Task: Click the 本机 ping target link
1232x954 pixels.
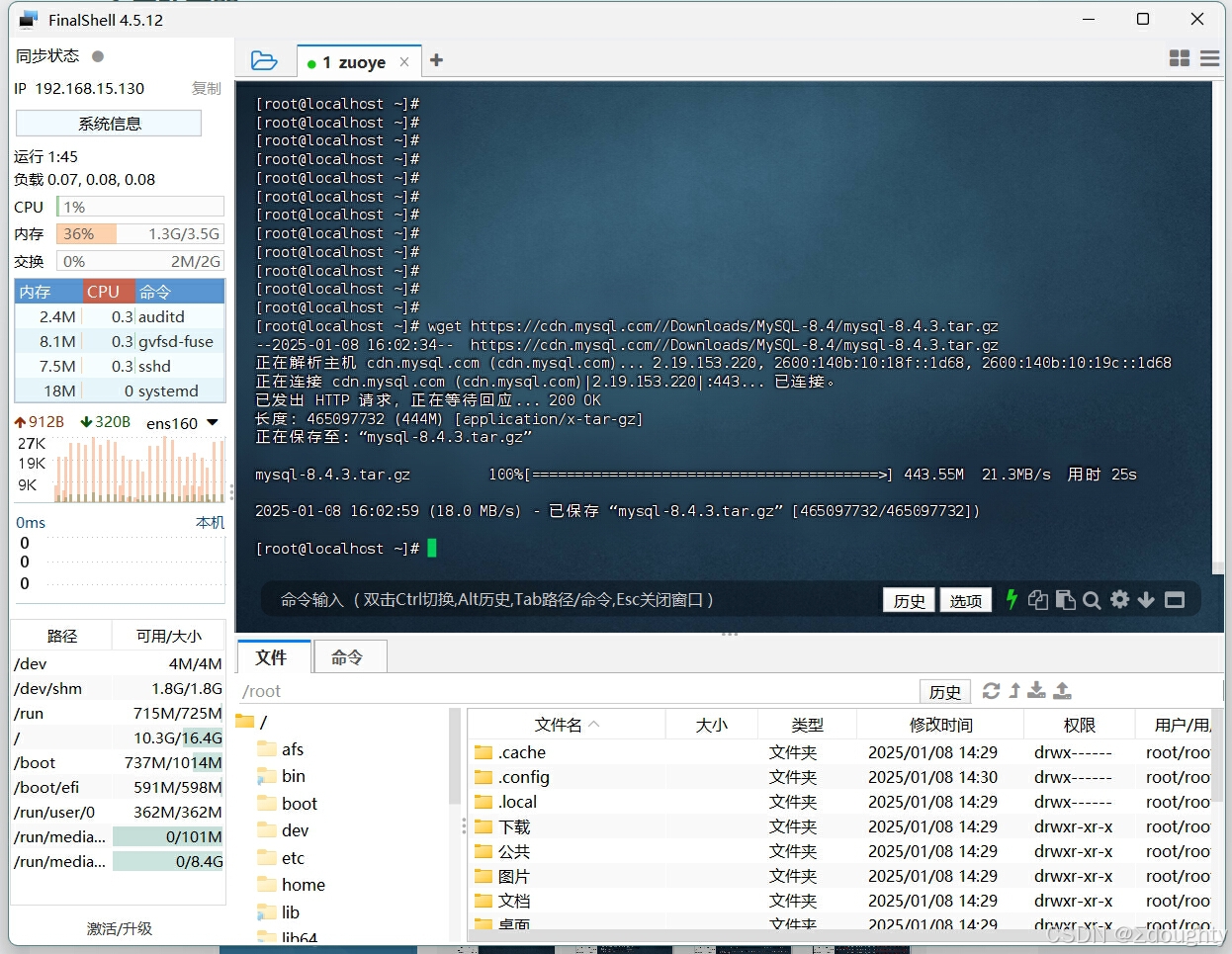Action: coord(210,522)
